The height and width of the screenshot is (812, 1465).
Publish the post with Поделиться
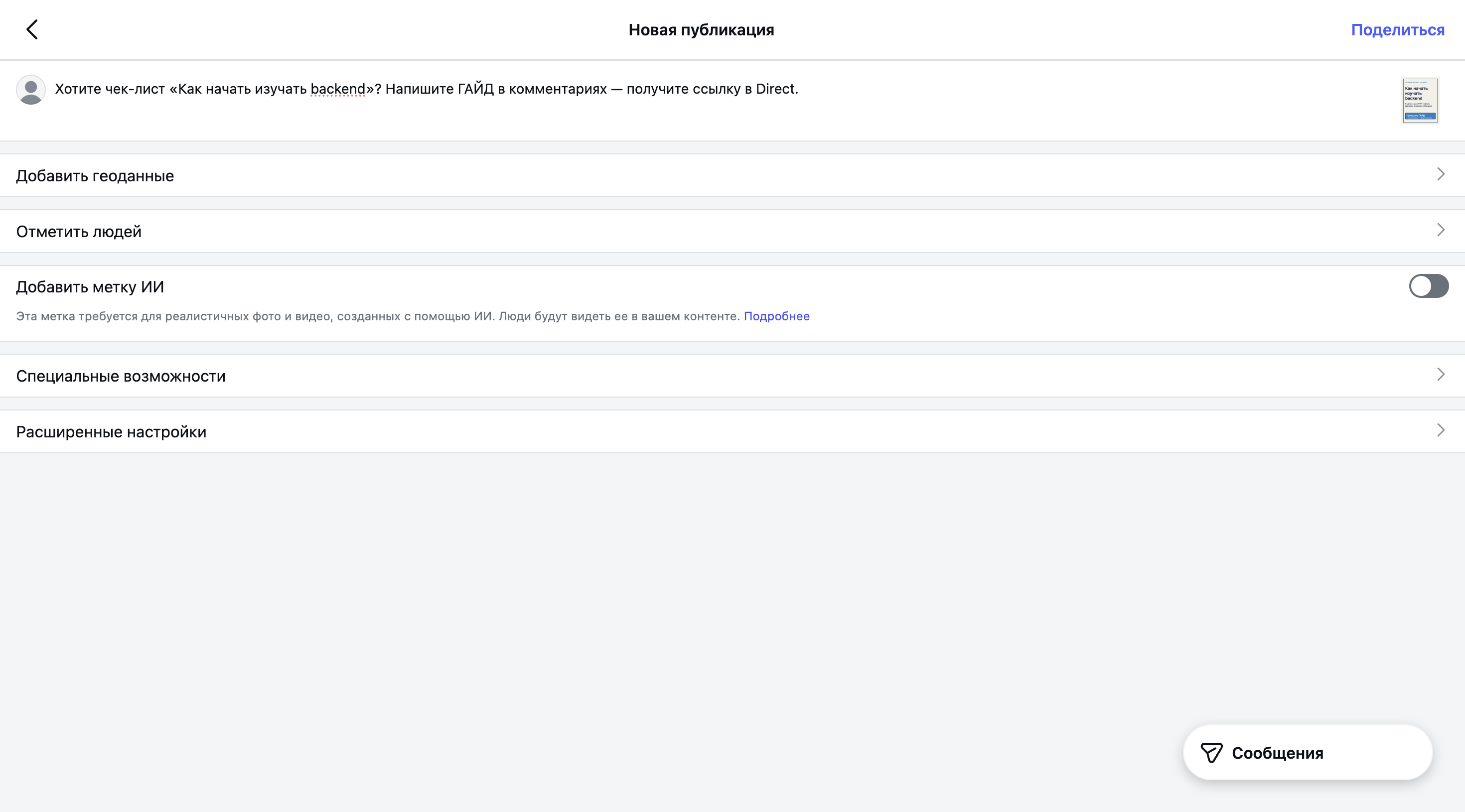[1397, 29]
